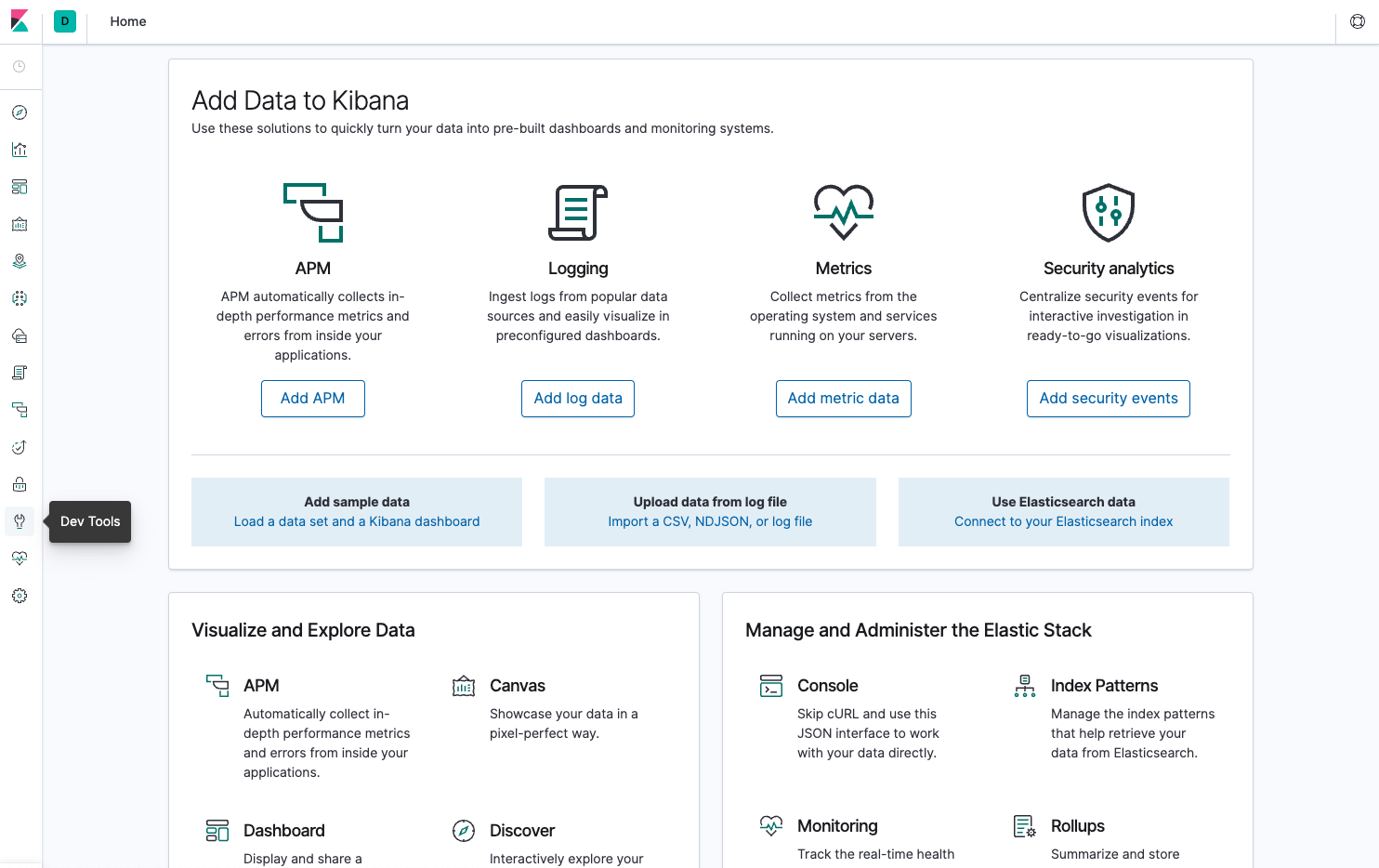Click the Rollups icon
This screenshot has height=868, width=1379.
pos(1025,826)
